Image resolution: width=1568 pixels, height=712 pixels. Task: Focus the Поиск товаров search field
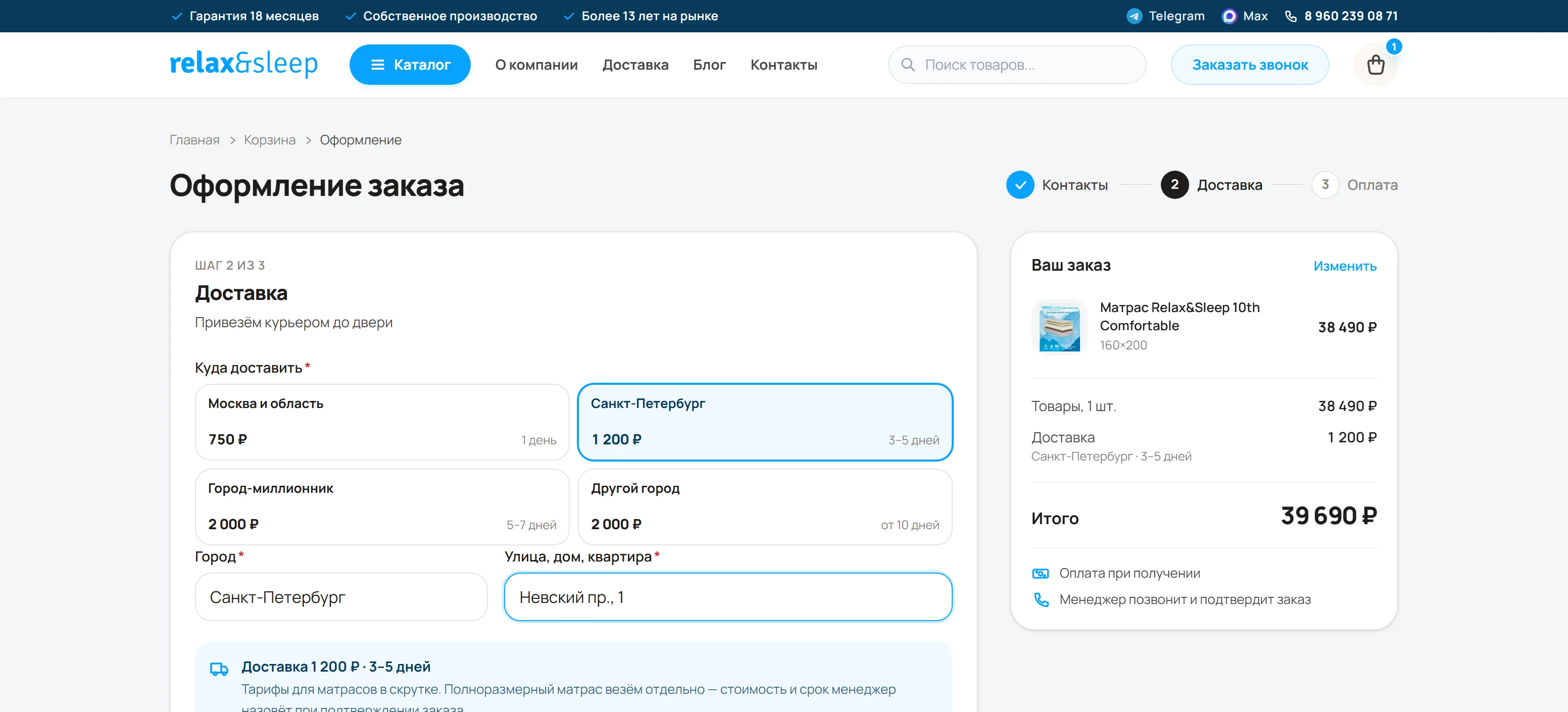tap(1016, 65)
